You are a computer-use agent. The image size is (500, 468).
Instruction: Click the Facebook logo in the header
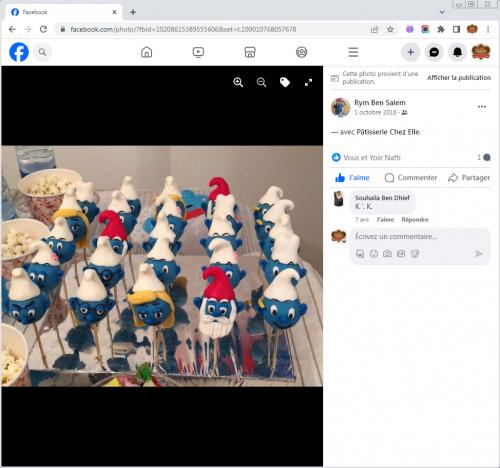pyautogui.click(x=19, y=52)
